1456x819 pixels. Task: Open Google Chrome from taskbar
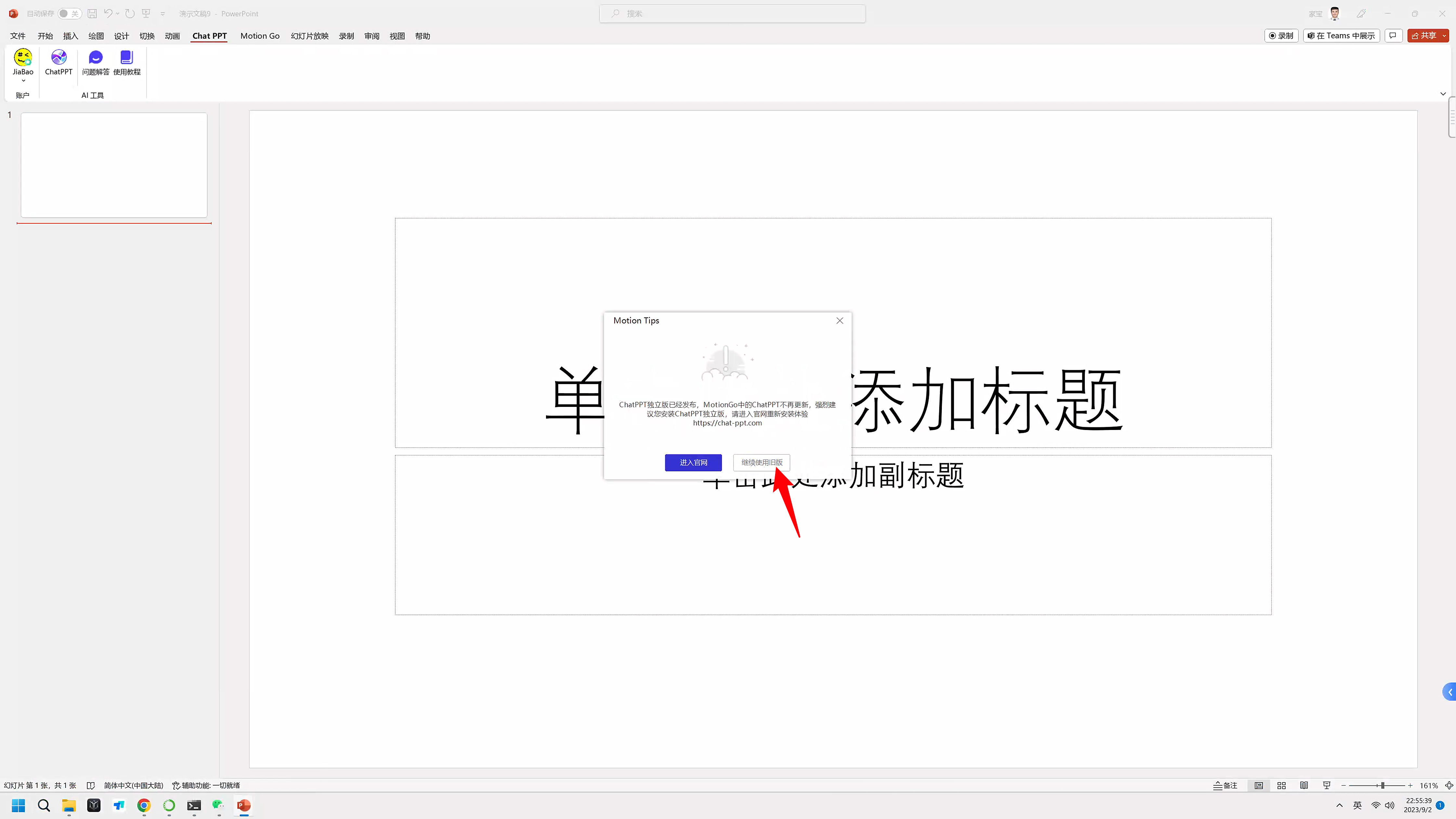144,805
